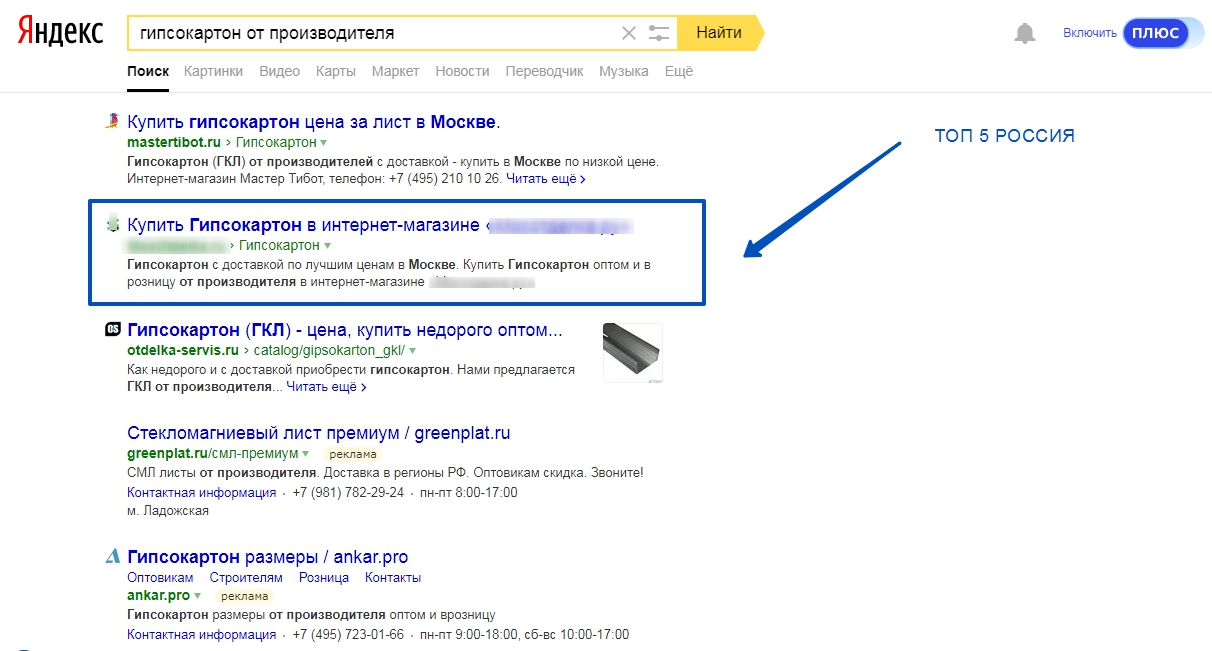
Task: Open the Музыка tab
Action: (x=624, y=71)
